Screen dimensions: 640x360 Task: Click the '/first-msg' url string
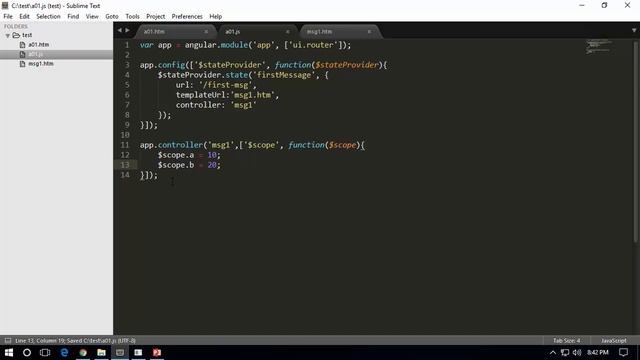click(x=226, y=85)
